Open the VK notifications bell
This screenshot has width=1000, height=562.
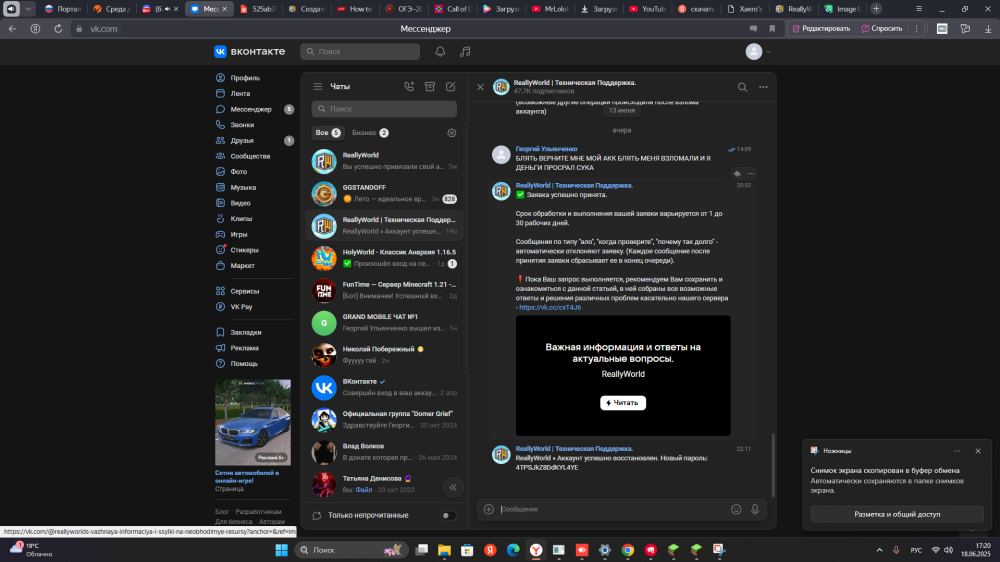click(x=440, y=52)
